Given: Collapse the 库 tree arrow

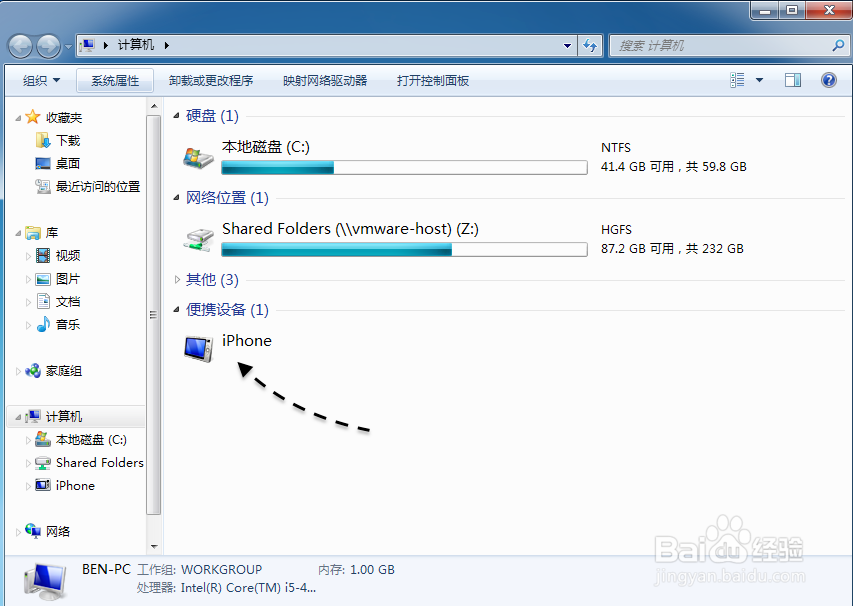Looking at the screenshot, I should tap(18, 233).
